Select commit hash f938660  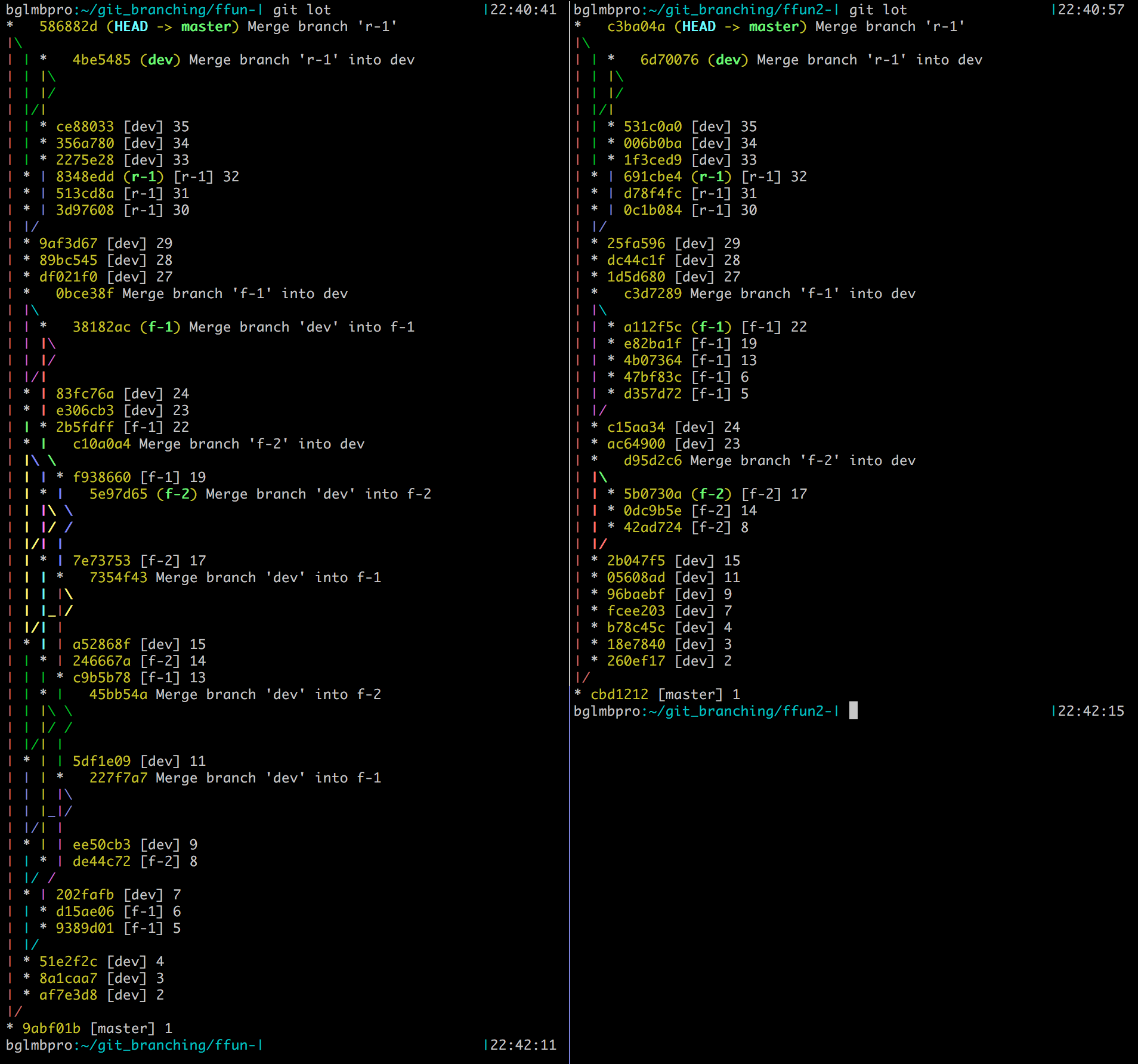(101, 478)
